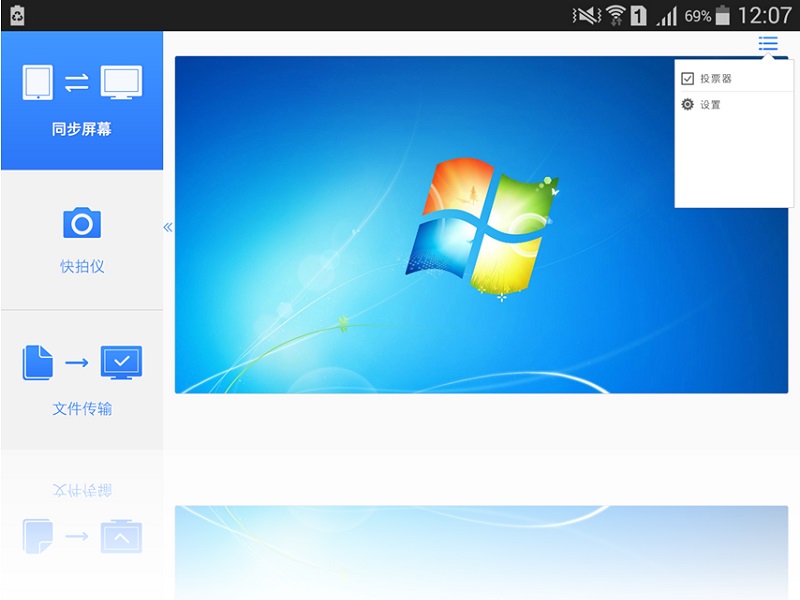Click the 同步屏幕 label

[82, 130]
